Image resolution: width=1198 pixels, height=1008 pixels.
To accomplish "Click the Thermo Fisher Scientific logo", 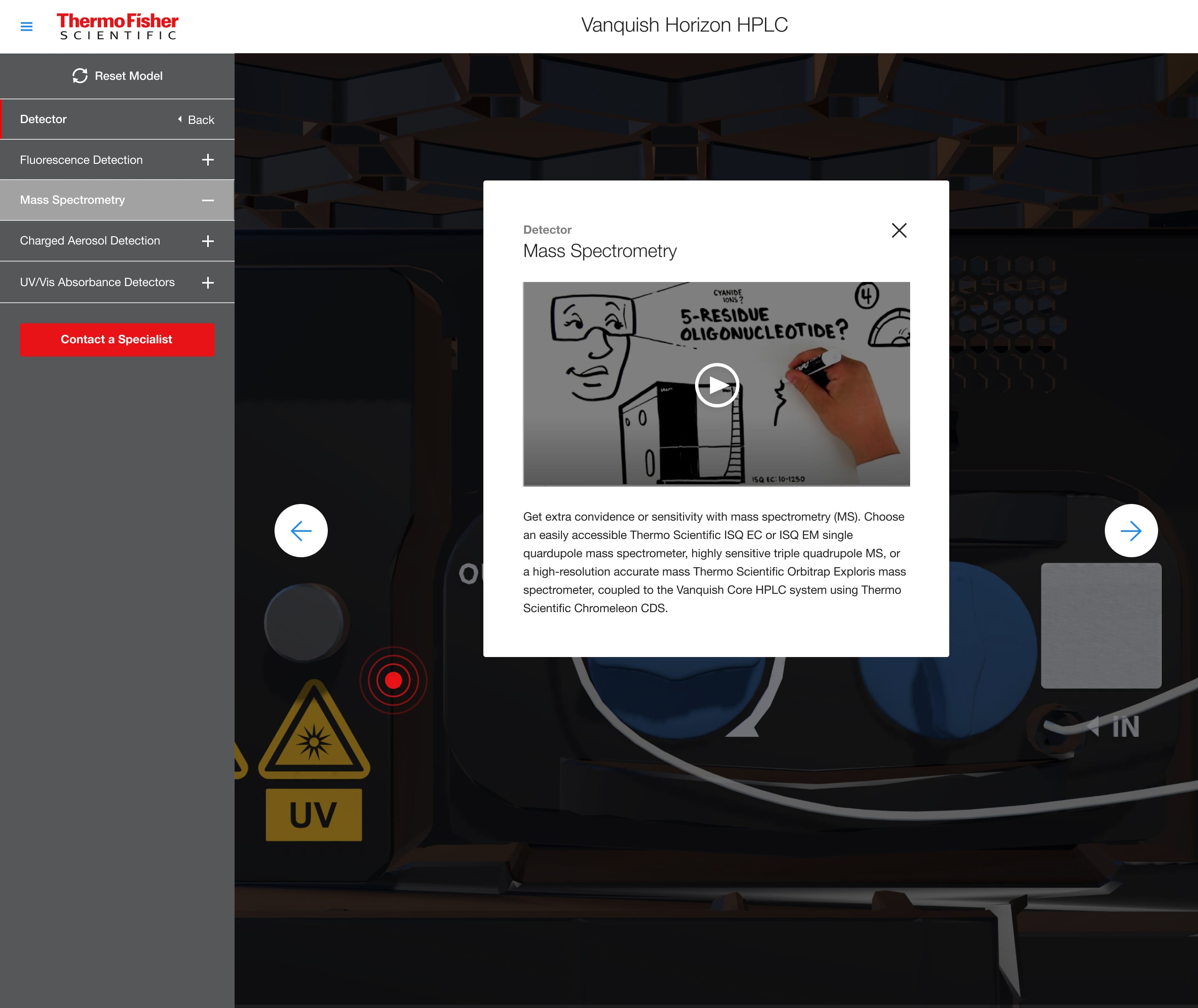I will point(117,26).
